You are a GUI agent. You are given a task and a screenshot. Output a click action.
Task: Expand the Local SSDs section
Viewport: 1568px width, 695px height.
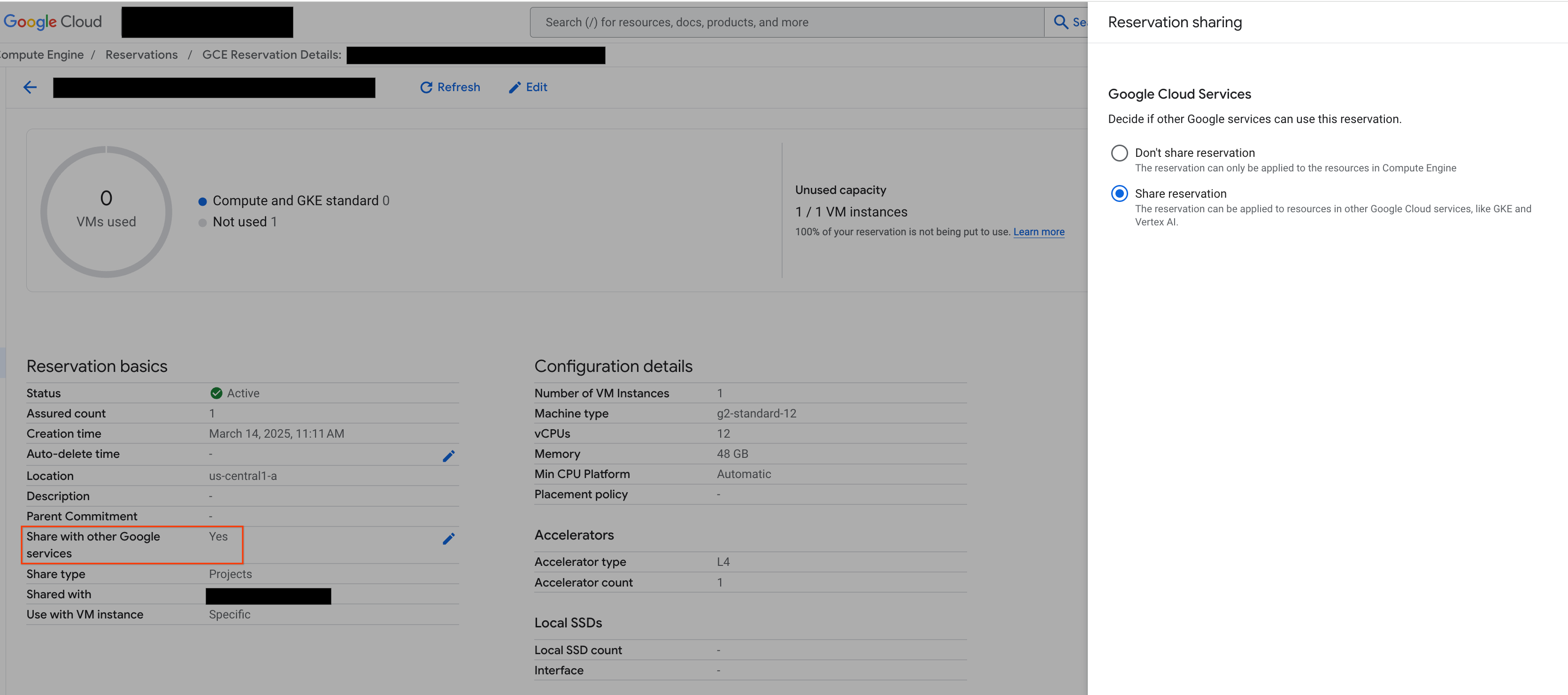[567, 622]
